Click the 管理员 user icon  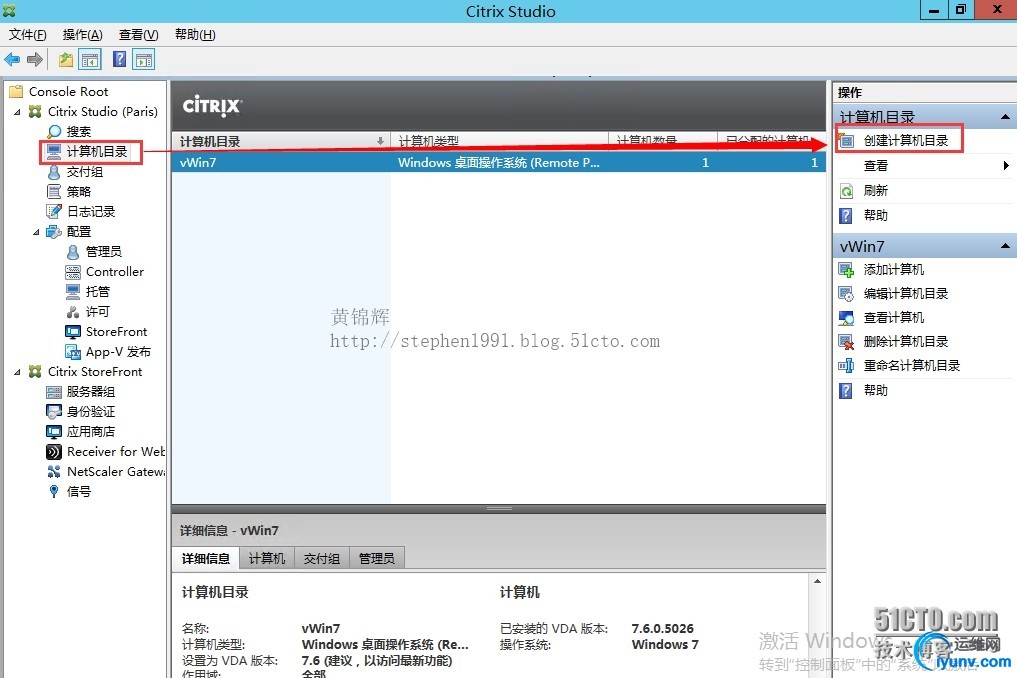click(x=73, y=252)
